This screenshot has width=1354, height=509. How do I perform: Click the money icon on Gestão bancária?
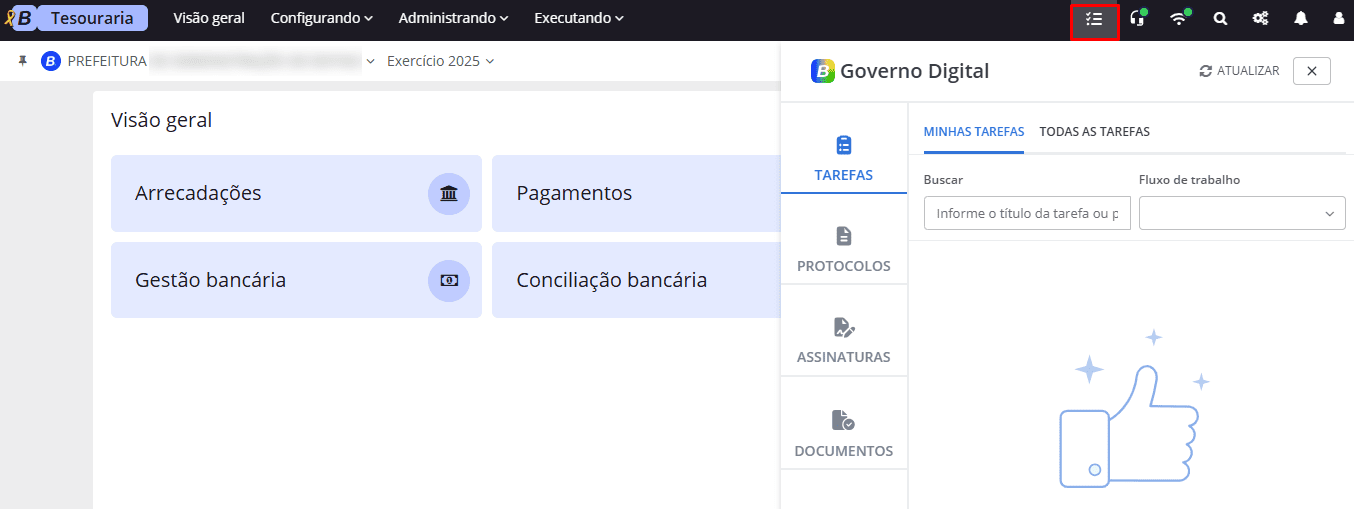pos(449,280)
